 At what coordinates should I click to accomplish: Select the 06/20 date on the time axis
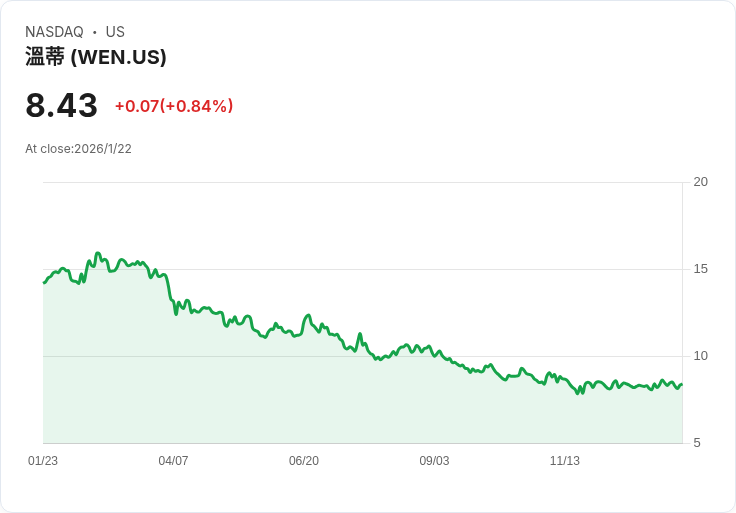point(304,461)
